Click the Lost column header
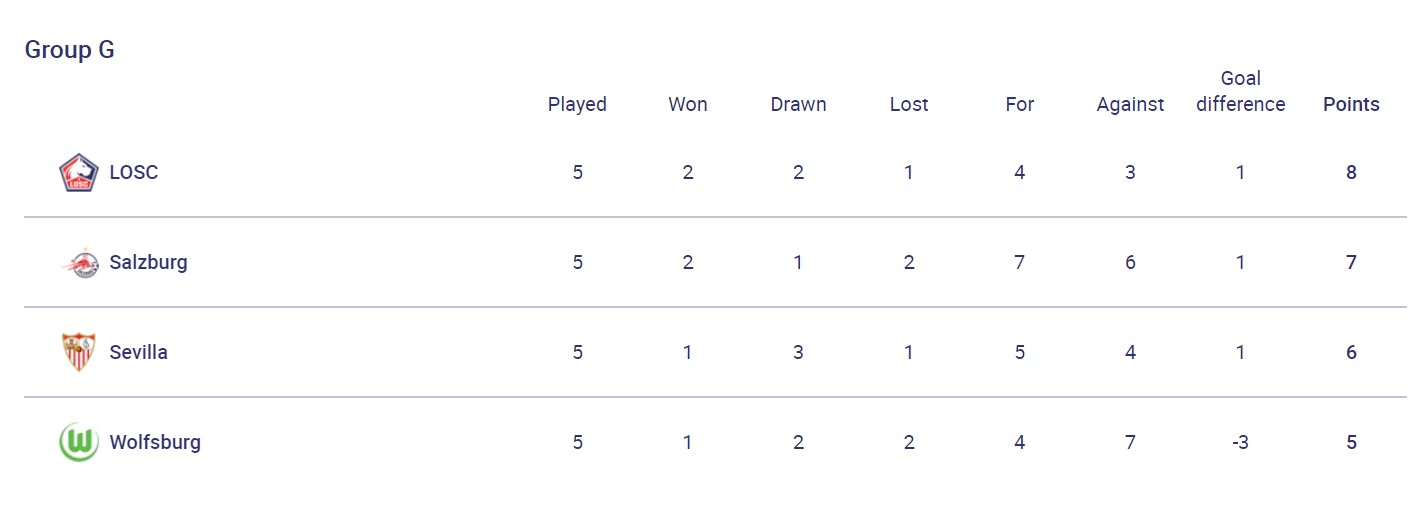The width and height of the screenshot is (1428, 506). 909,104
